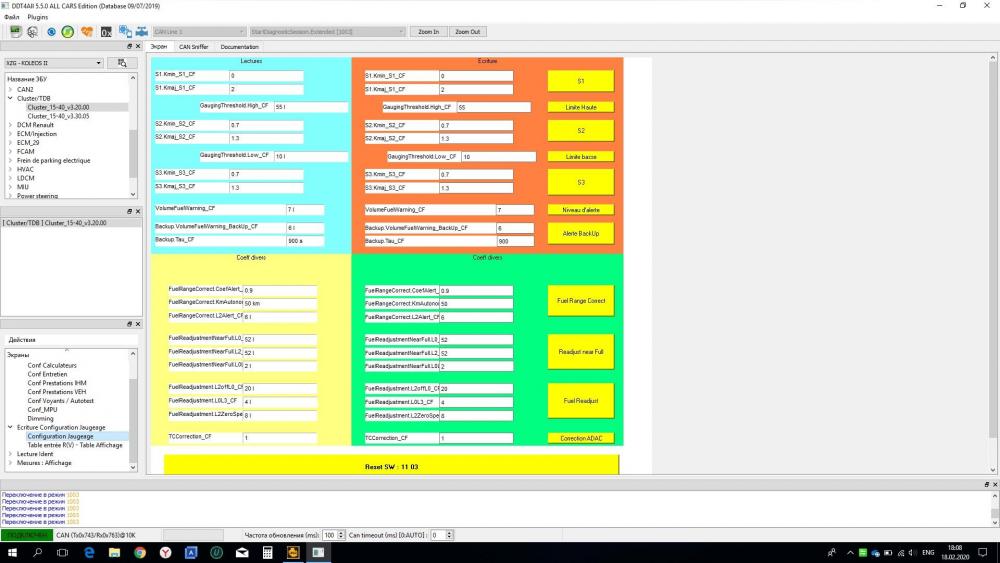
Task: Click the Limite Haute button
Action: (x=580, y=107)
